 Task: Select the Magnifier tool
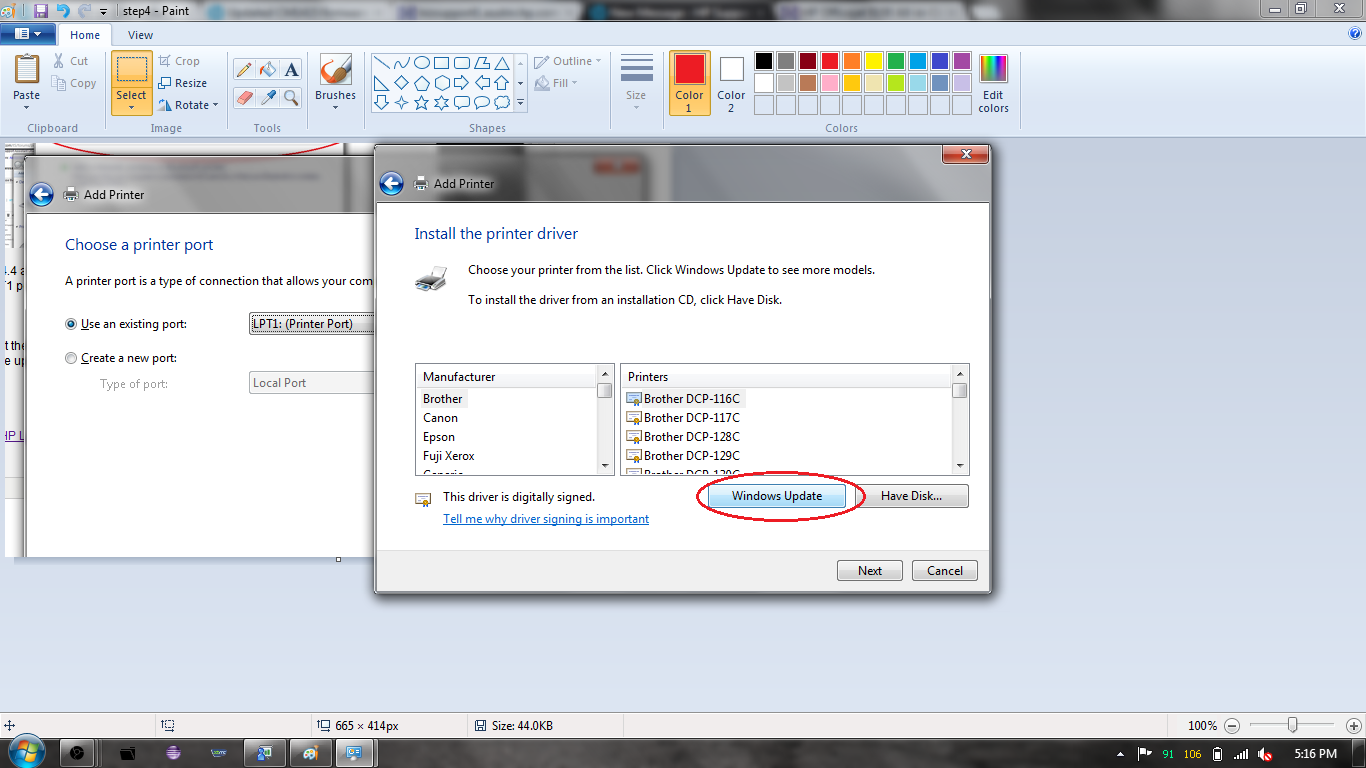tap(291, 97)
